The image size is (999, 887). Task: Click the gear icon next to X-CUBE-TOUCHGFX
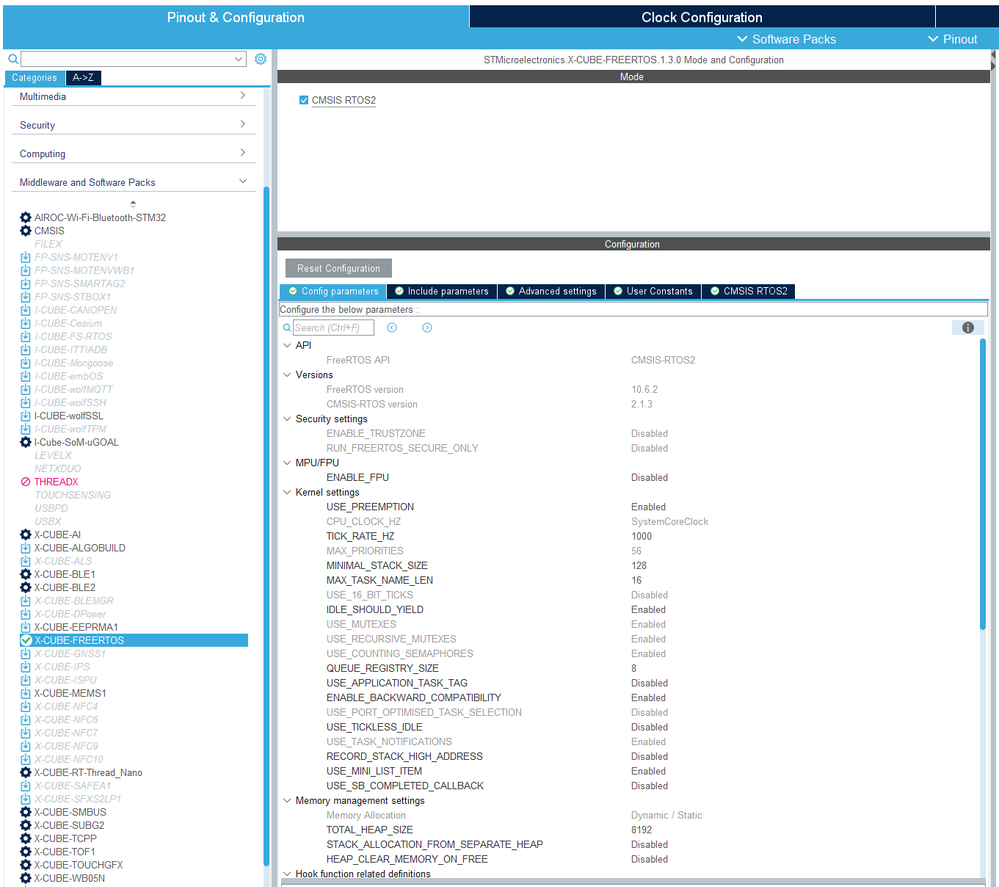(25, 865)
